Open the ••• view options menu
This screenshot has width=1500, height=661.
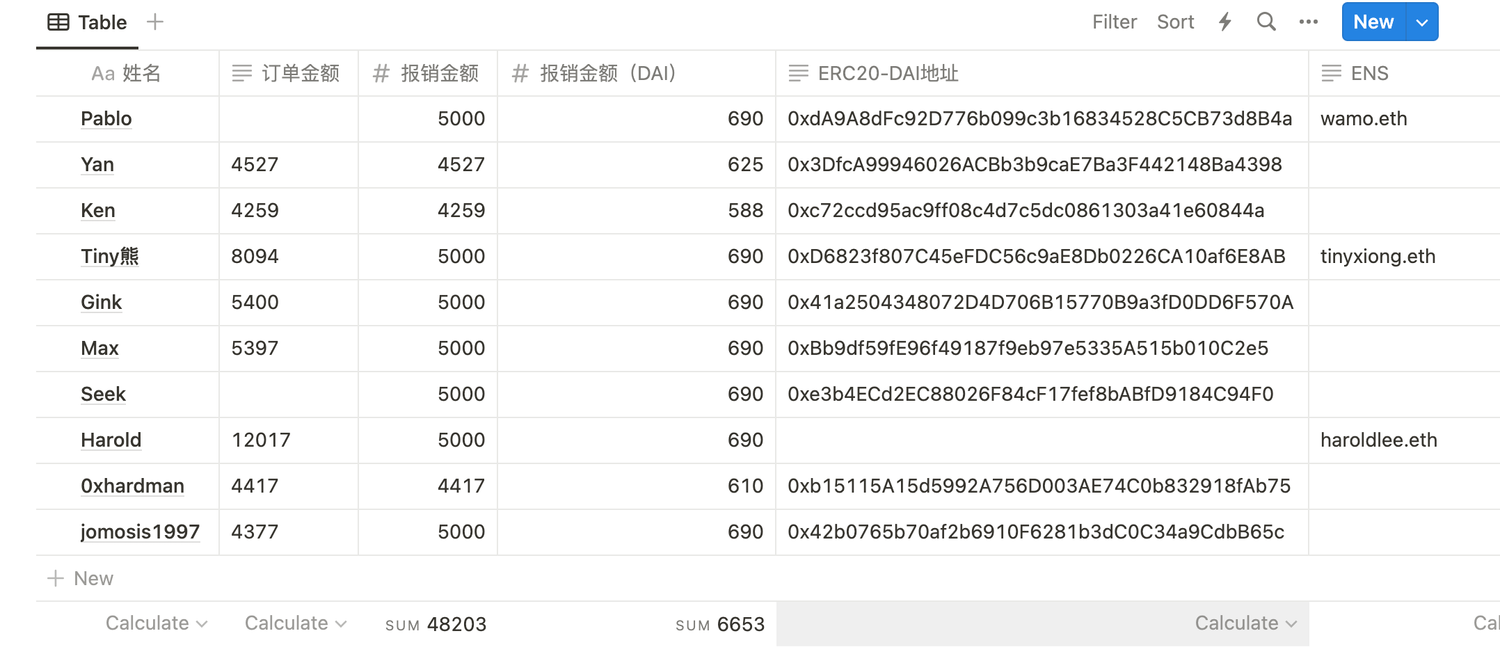(1308, 21)
